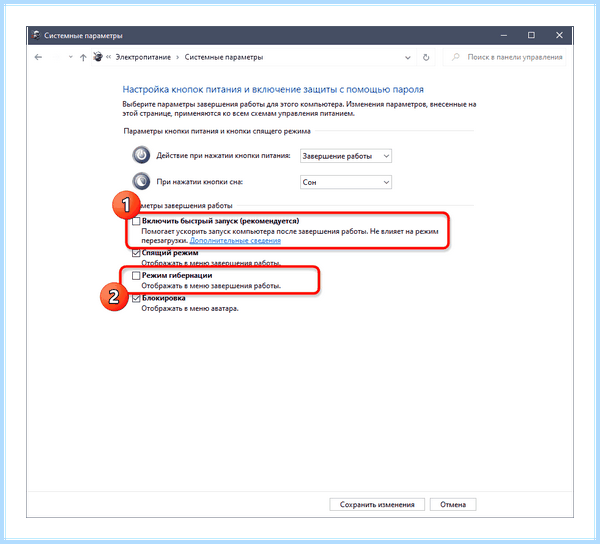Click the text Отображать в меню аватара
Viewport: 600px width, 544px height.
pos(190,308)
